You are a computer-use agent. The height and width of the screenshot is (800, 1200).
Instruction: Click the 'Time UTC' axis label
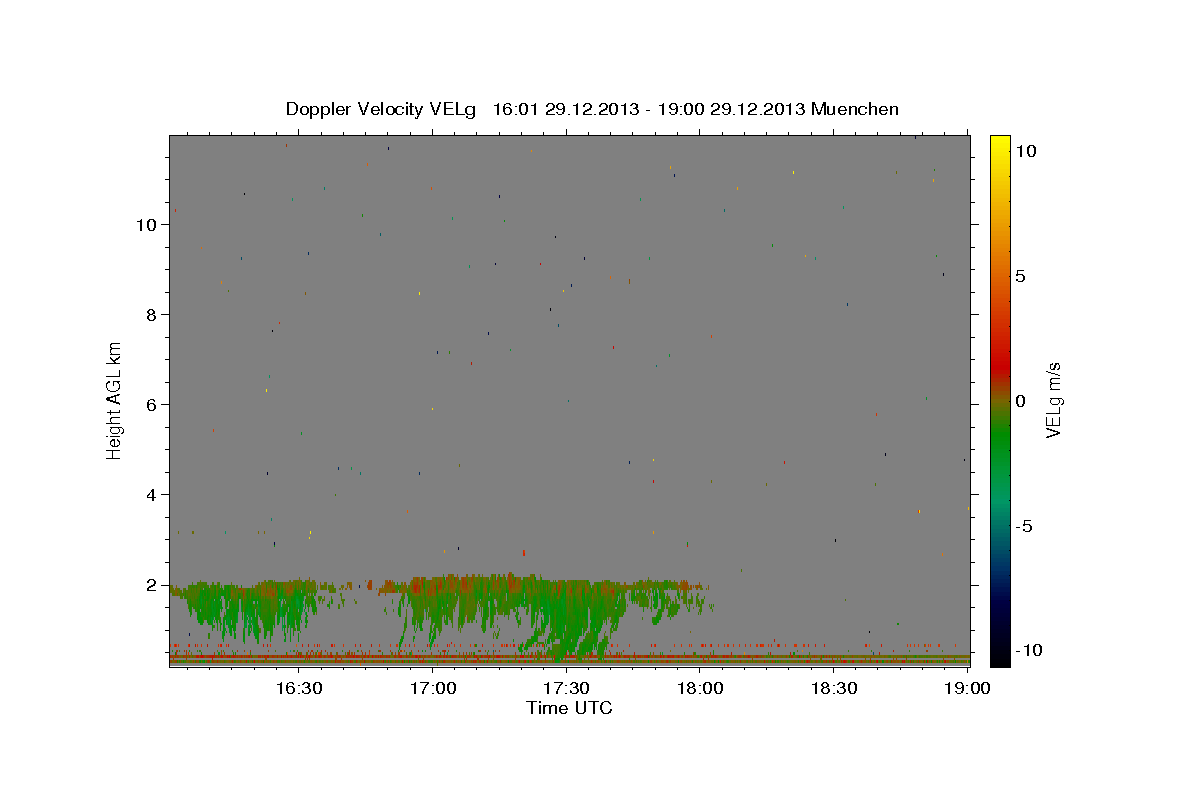click(569, 708)
